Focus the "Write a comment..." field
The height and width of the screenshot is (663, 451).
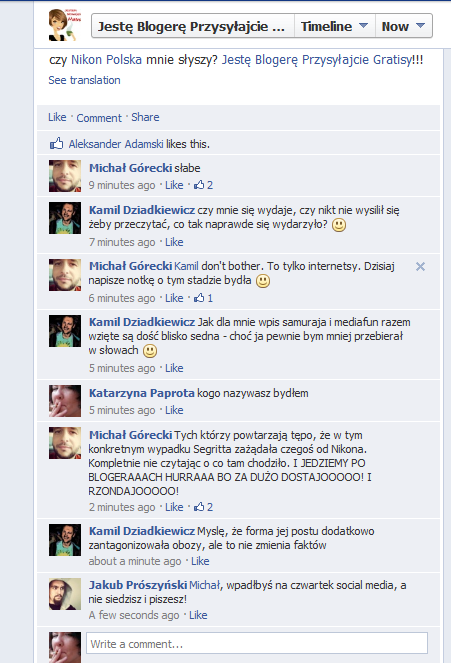pyautogui.click(x=257, y=644)
